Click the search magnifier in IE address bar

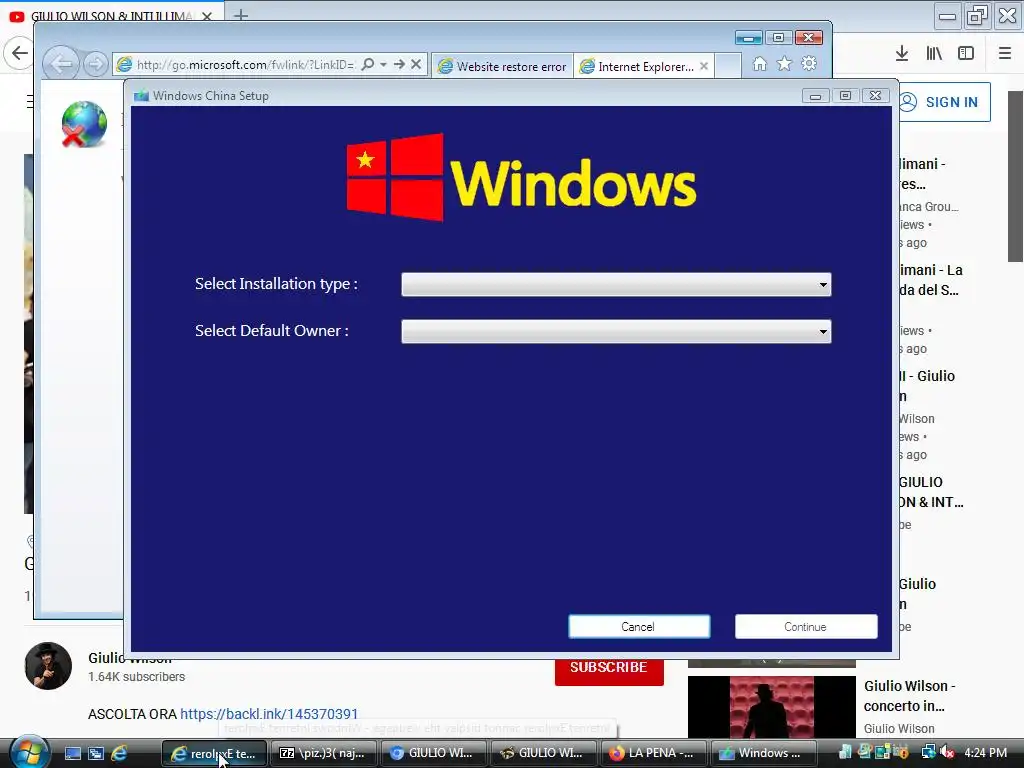(x=368, y=64)
